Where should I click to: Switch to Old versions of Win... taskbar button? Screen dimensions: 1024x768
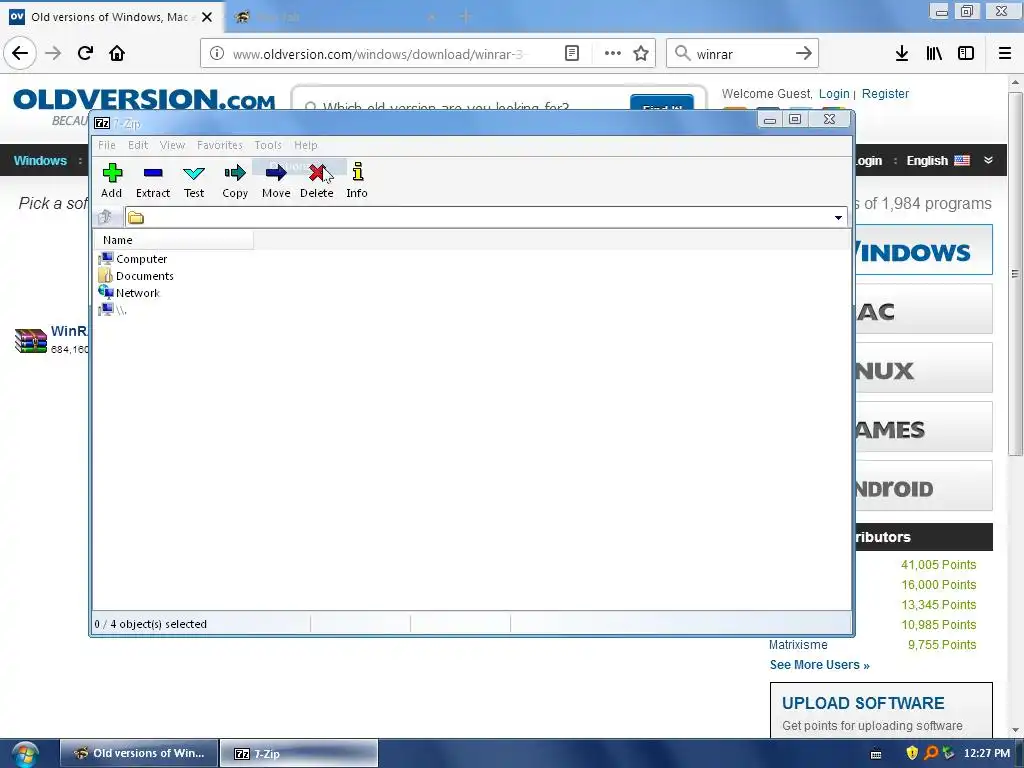pos(139,753)
